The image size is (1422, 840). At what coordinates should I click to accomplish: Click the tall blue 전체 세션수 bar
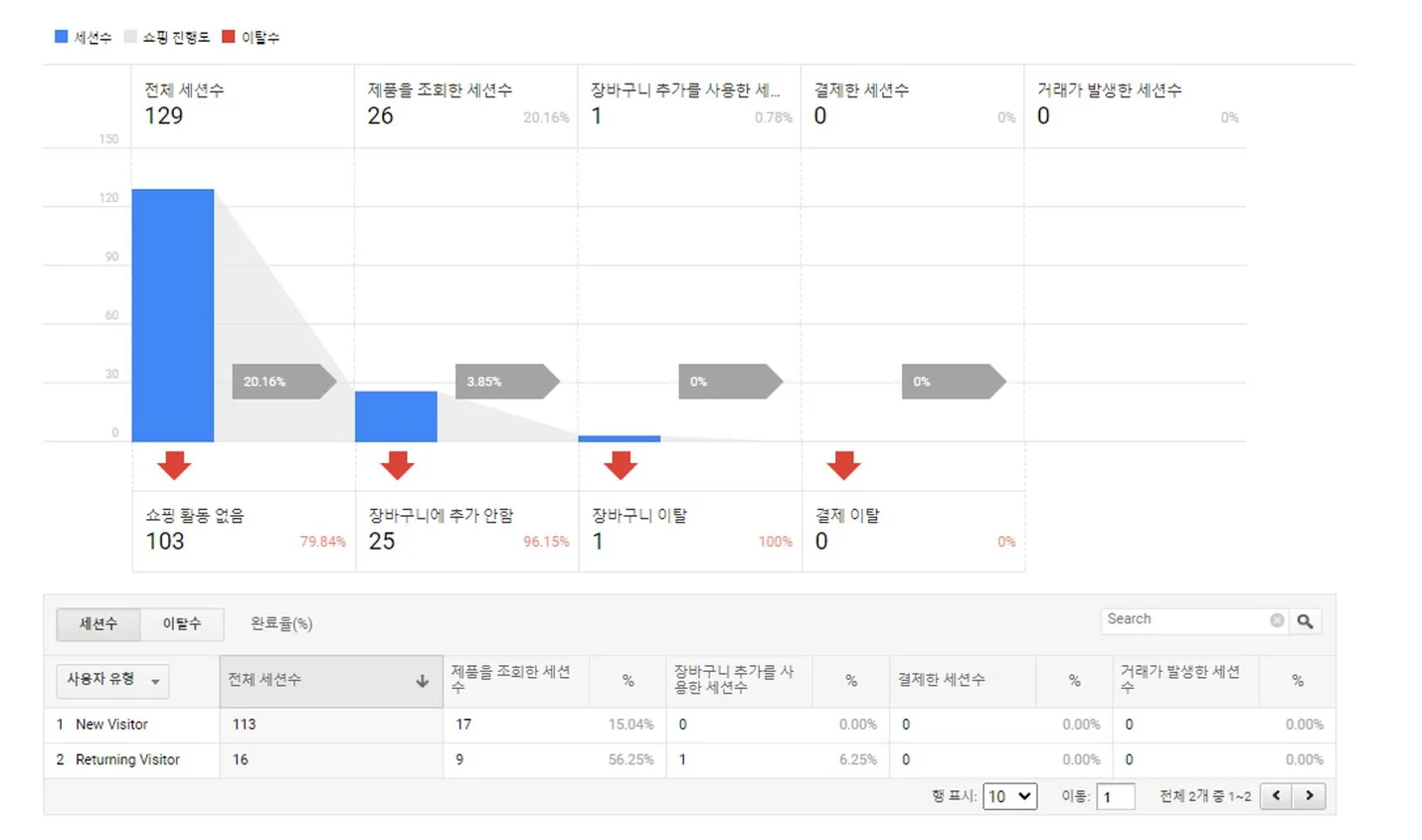point(173,315)
